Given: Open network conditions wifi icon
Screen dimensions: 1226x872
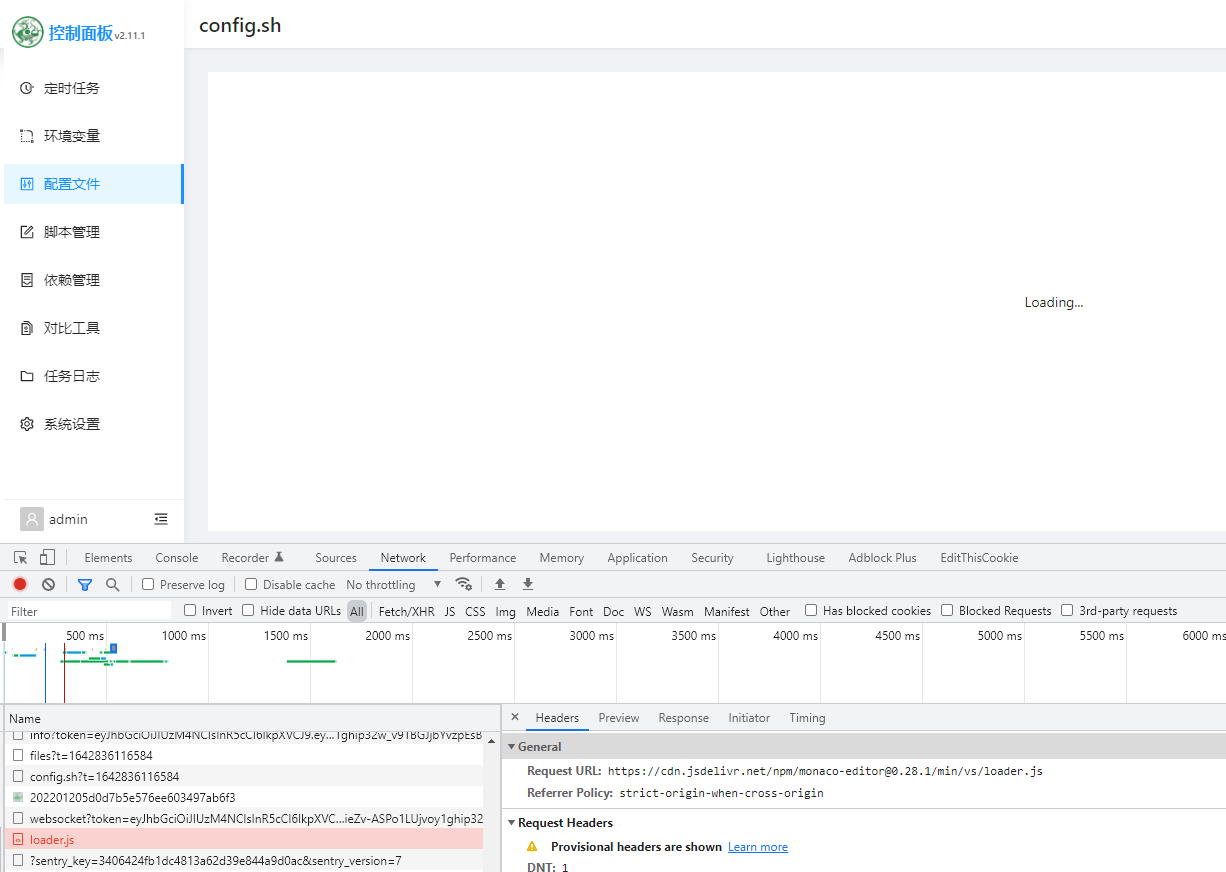Looking at the screenshot, I should (x=463, y=584).
